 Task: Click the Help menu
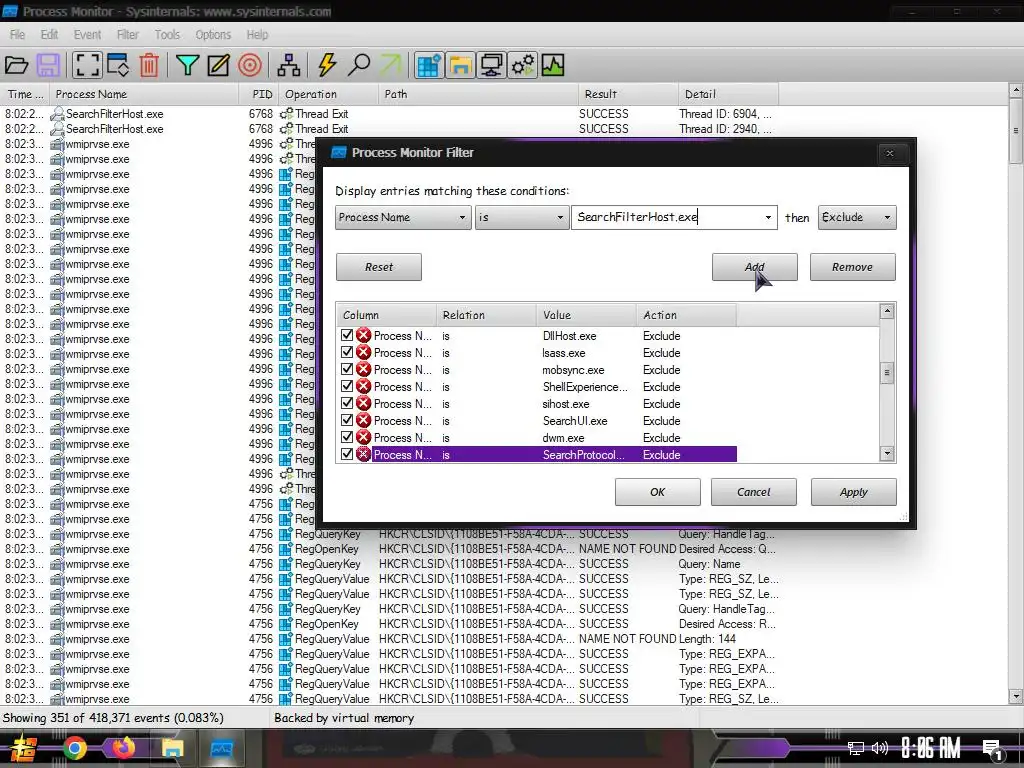tap(257, 35)
